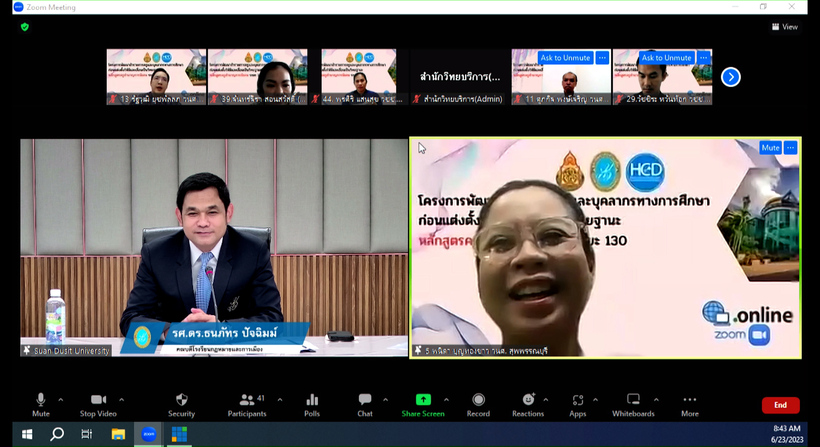The image size is (820, 447).
Task: Click the red End meeting button
Action: (x=780, y=405)
